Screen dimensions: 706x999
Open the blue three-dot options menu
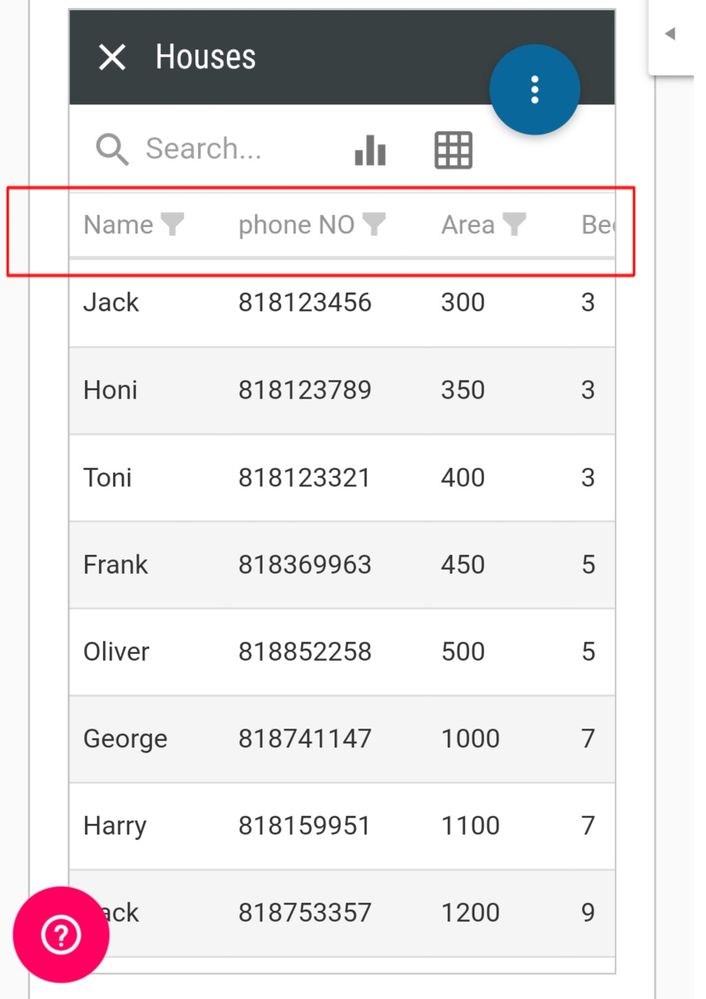click(535, 90)
